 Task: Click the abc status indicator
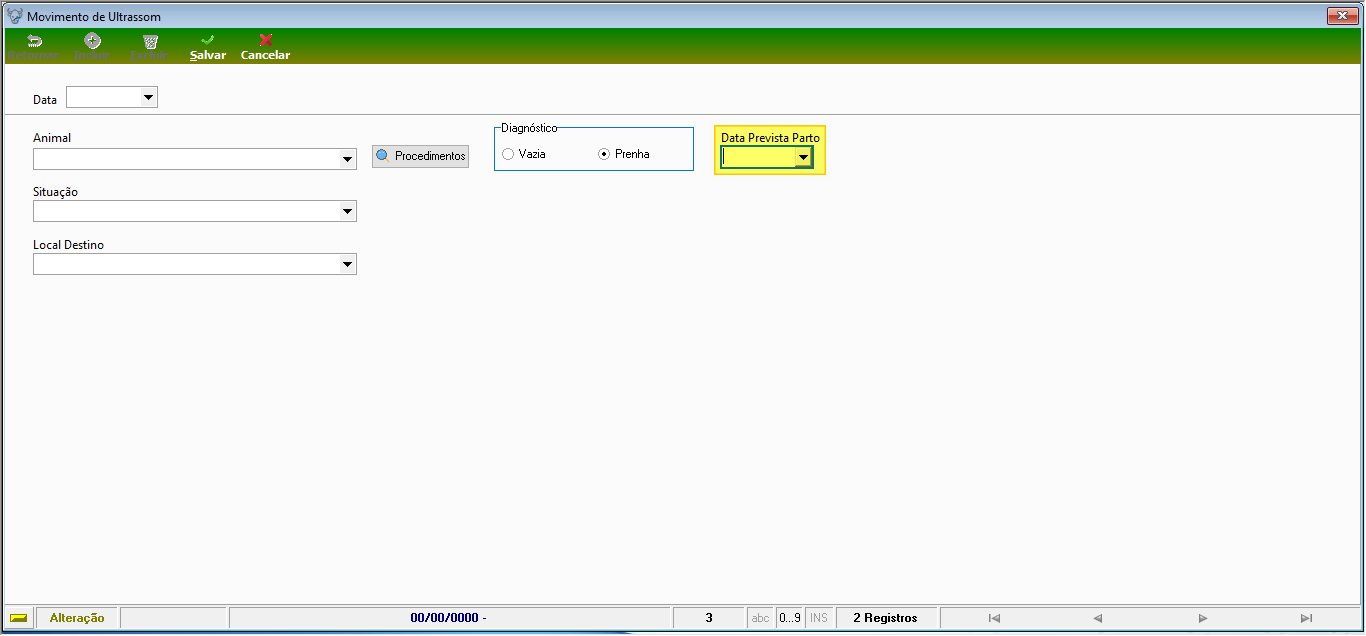(x=760, y=618)
